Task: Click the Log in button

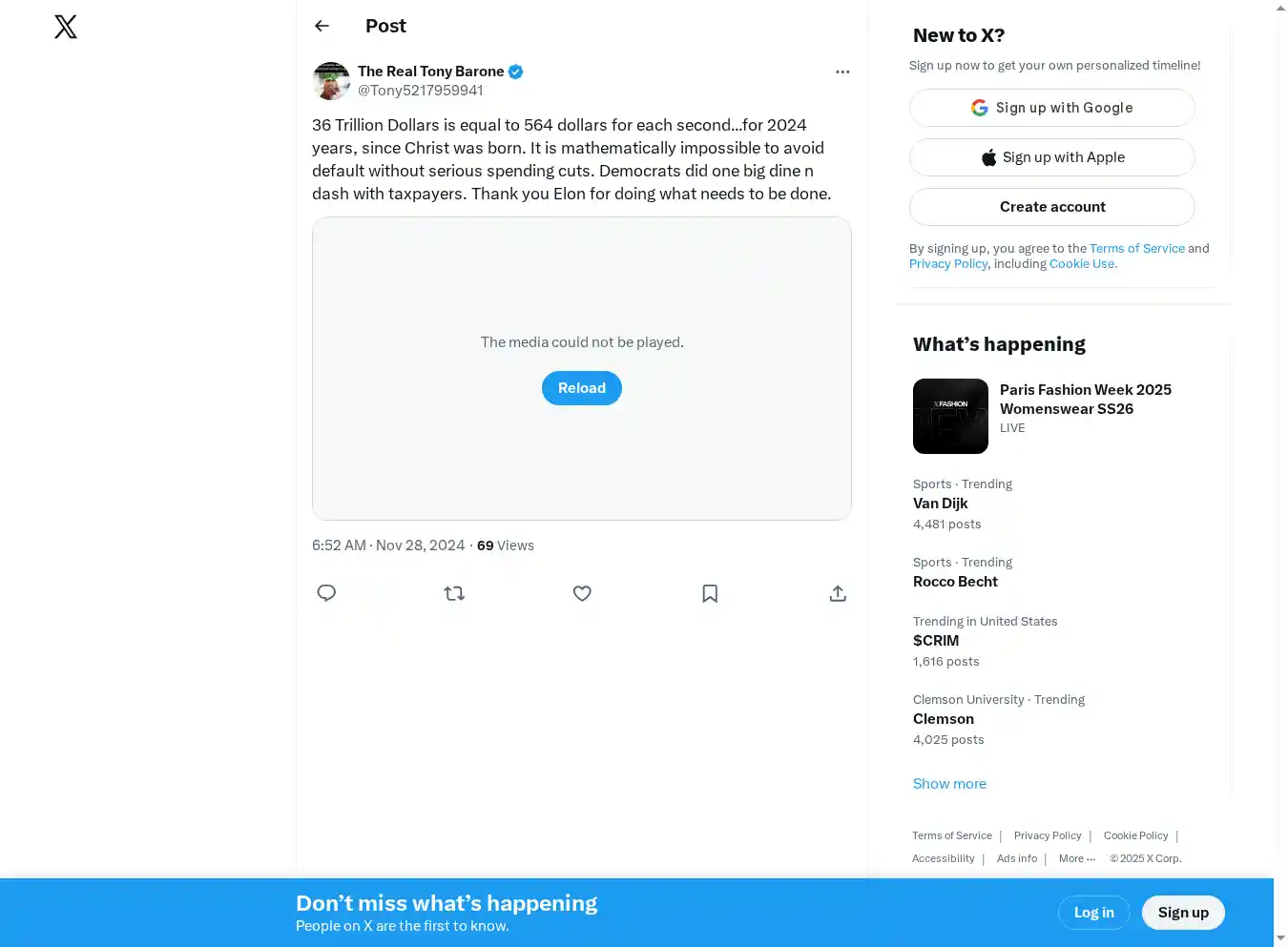Action: [x=1093, y=913]
